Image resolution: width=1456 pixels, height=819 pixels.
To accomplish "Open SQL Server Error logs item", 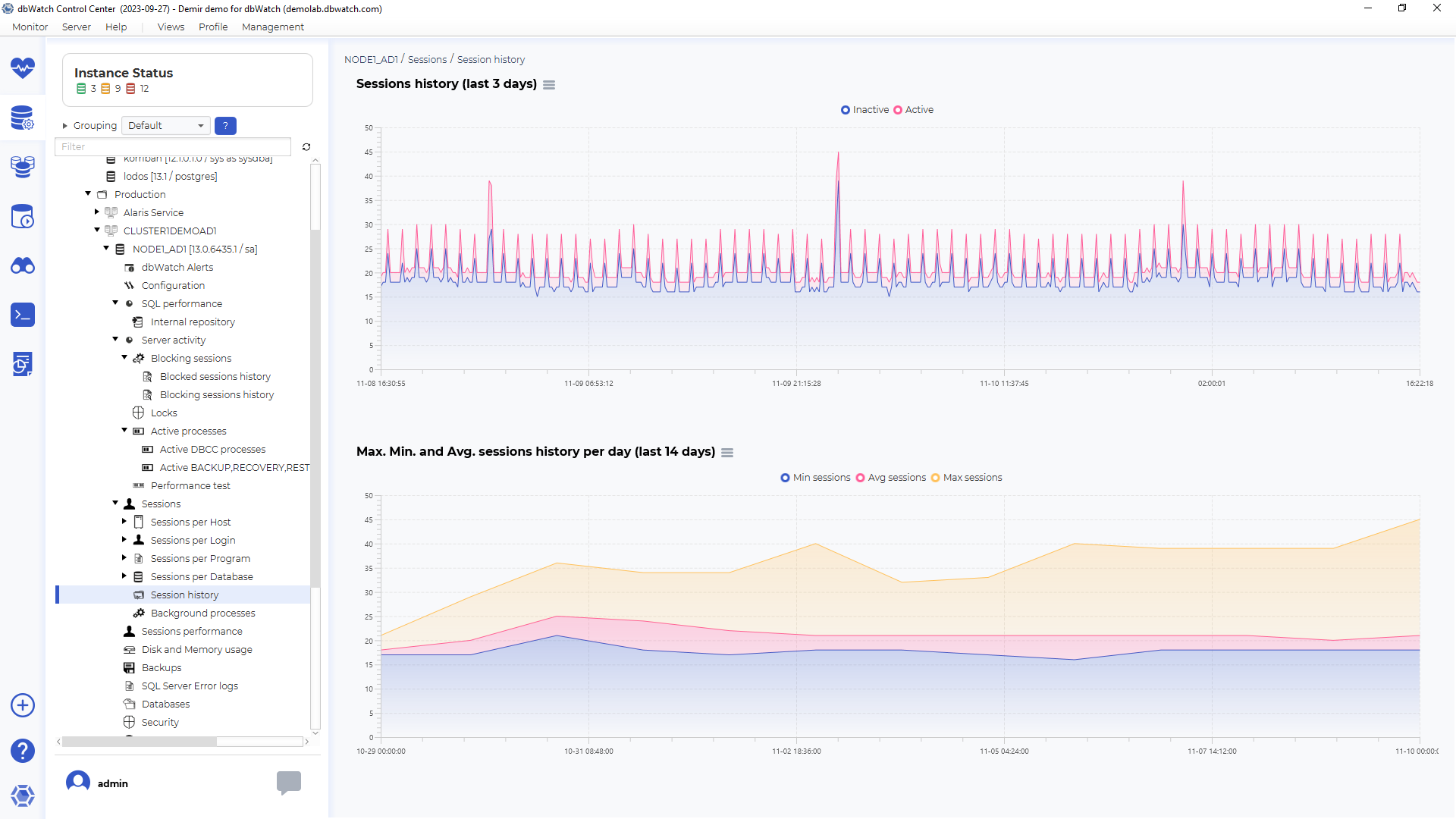I will pyautogui.click(x=190, y=686).
